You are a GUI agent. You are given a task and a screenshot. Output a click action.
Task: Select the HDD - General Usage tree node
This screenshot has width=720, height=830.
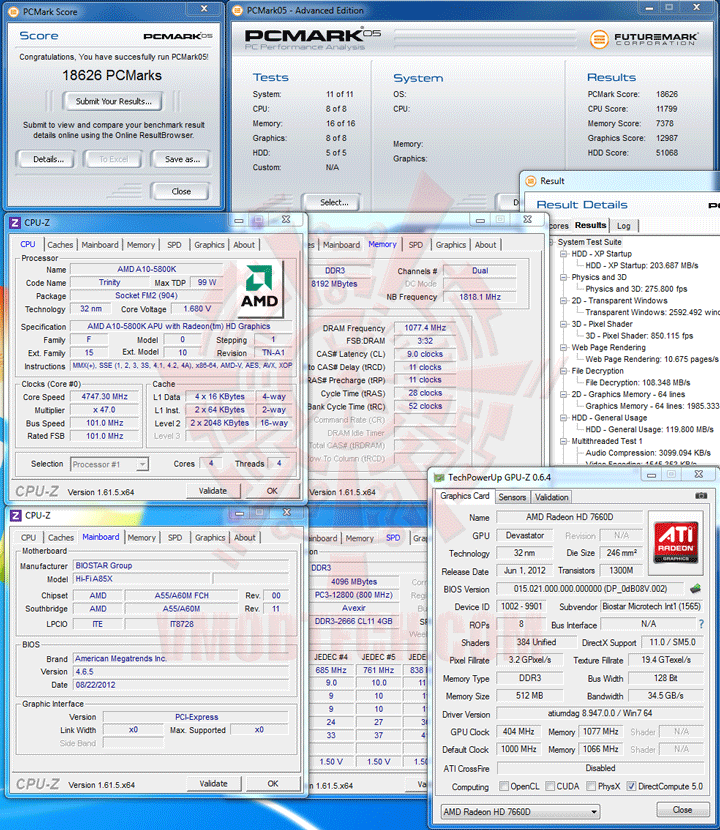(x=609, y=418)
